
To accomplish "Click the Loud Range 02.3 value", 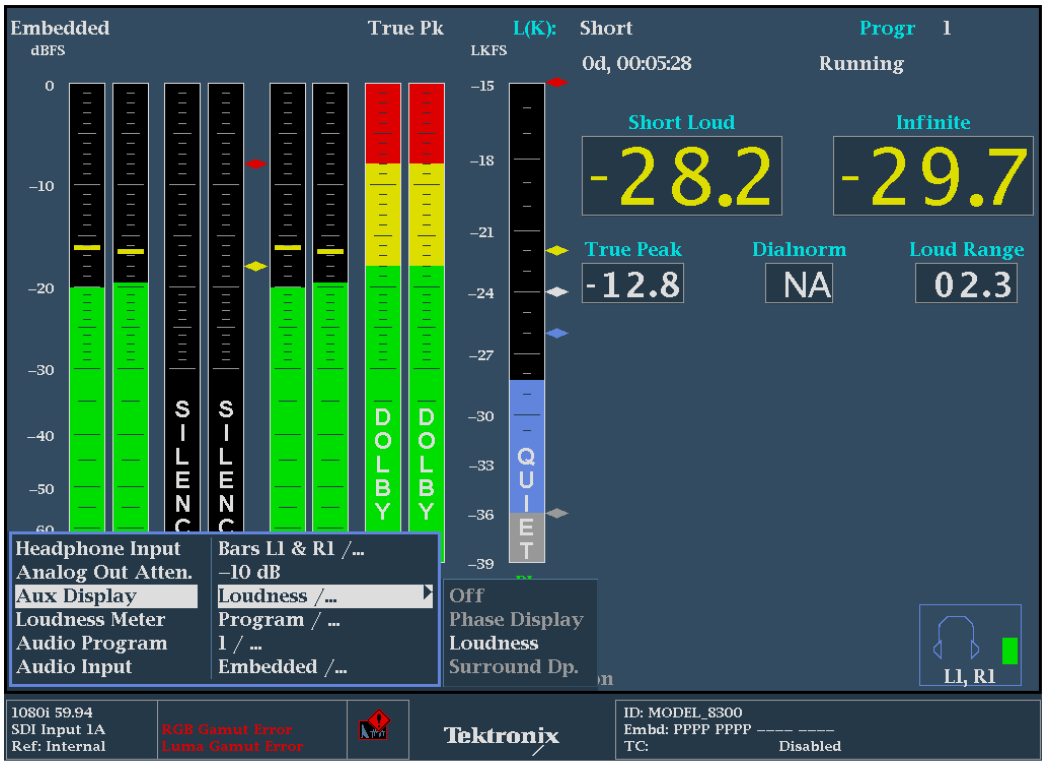I will click(966, 283).
